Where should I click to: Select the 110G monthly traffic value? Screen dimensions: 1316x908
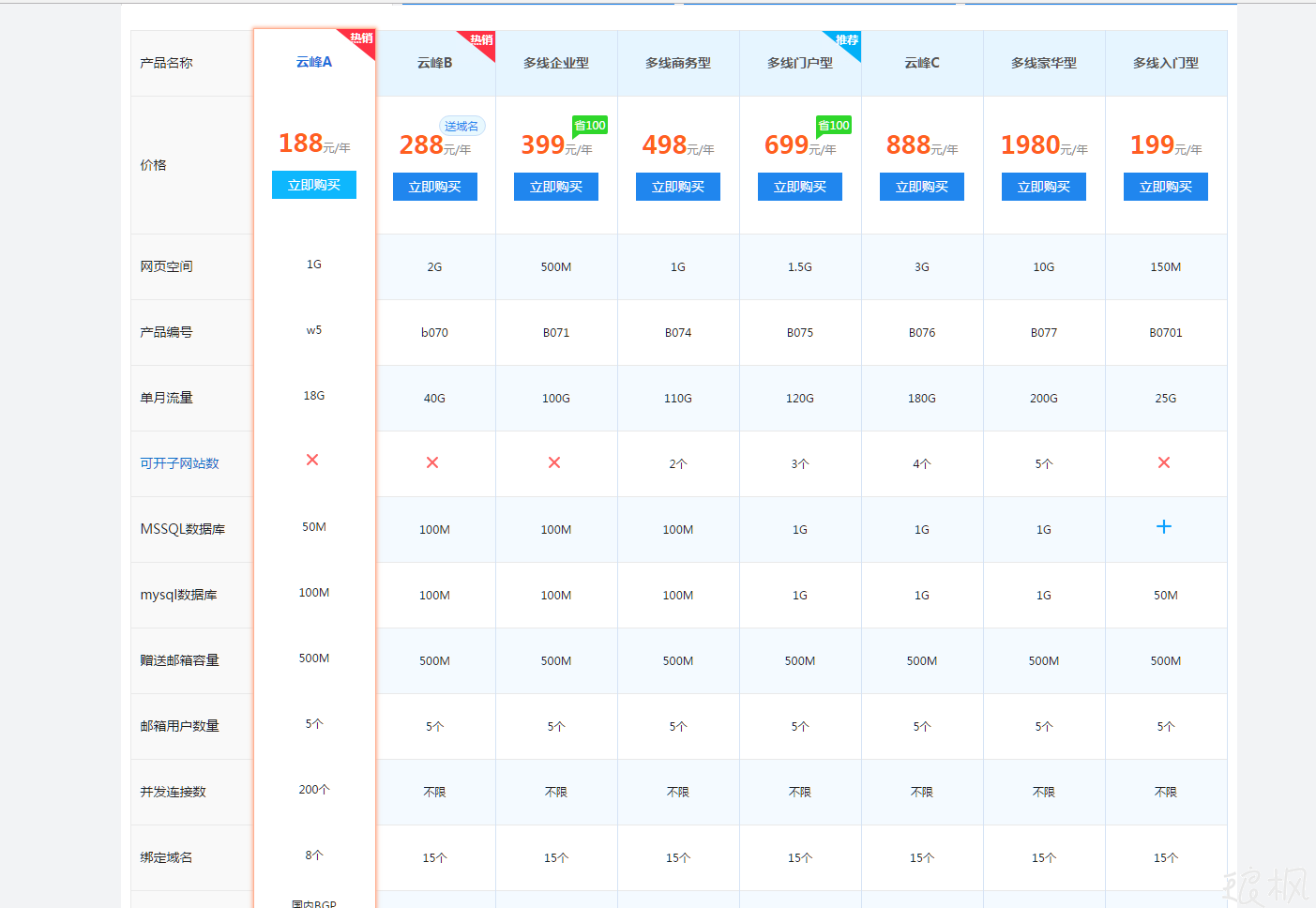click(x=678, y=399)
